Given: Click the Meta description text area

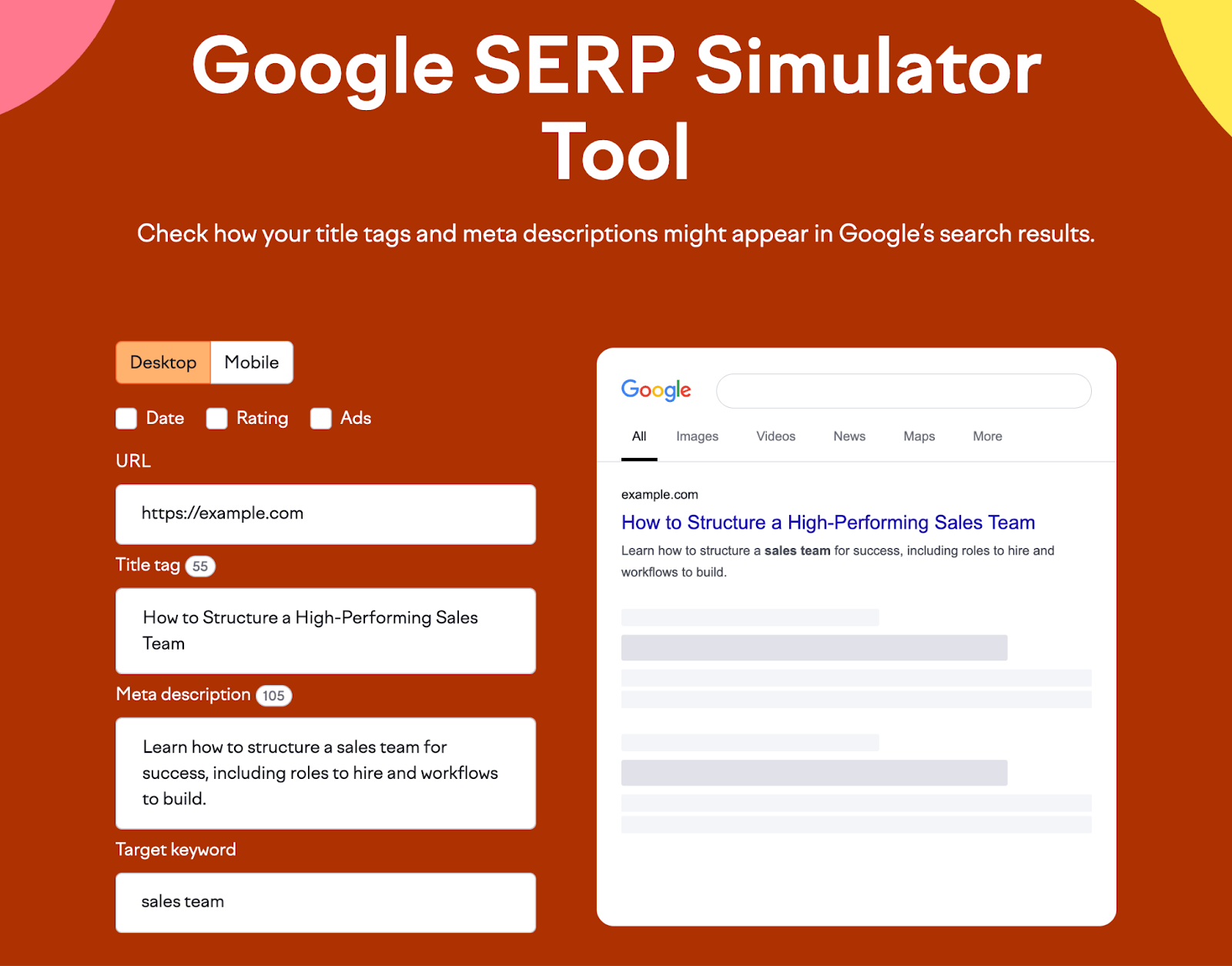Looking at the screenshot, I should click(x=325, y=773).
